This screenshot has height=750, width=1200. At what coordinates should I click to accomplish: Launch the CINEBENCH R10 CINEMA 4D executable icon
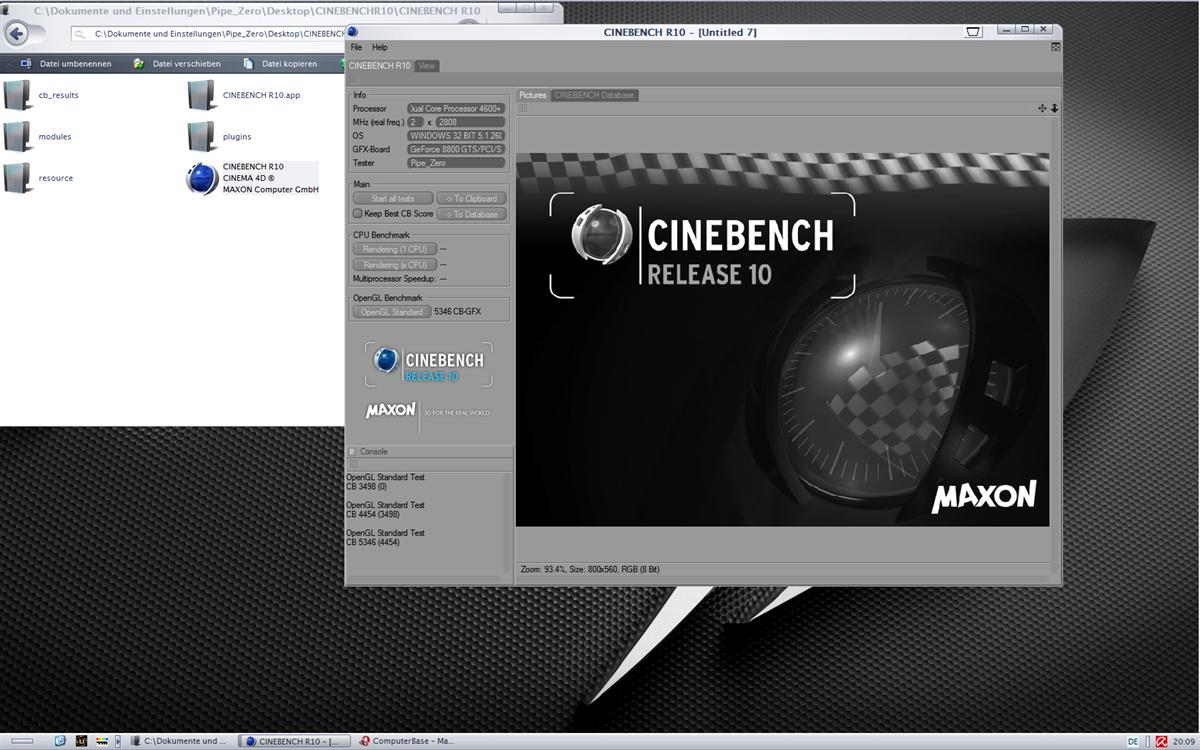202,178
